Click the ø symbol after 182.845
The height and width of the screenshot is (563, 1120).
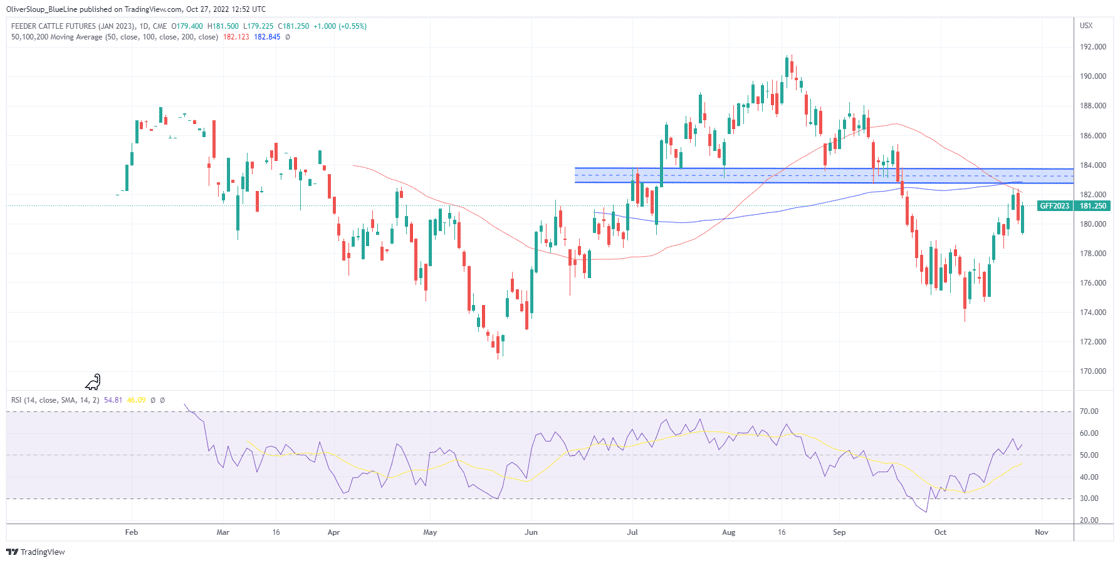coord(286,36)
